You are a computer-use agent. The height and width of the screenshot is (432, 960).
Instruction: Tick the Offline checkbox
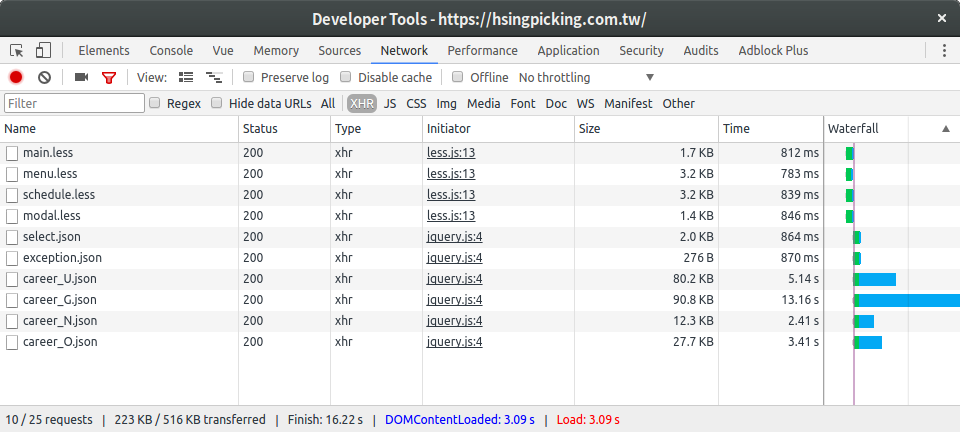click(457, 77)
